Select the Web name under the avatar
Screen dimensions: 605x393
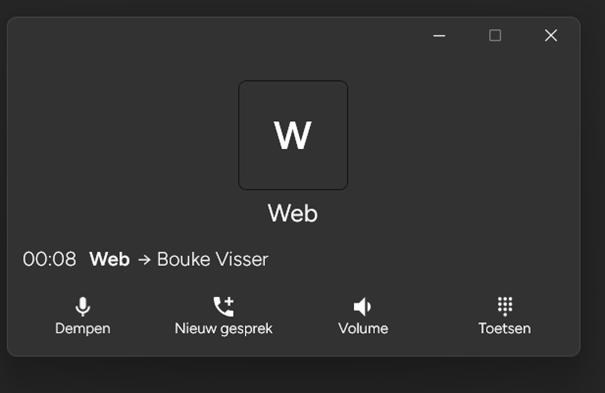(293, 213)
